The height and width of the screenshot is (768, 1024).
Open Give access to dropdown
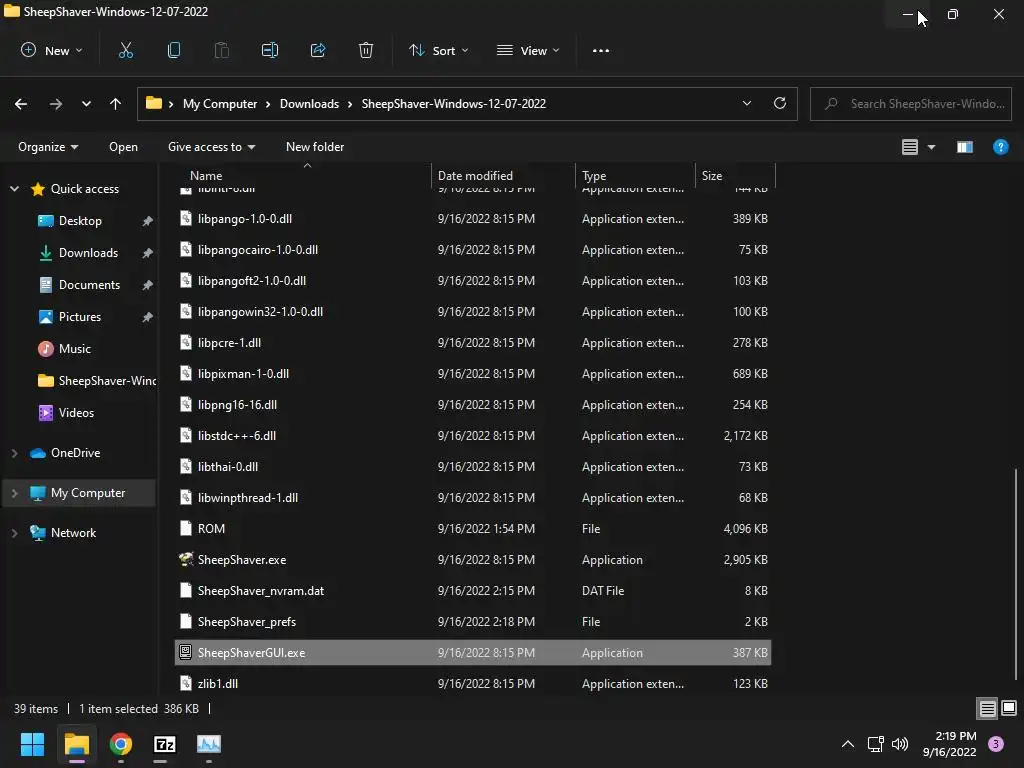click(212, 147)
